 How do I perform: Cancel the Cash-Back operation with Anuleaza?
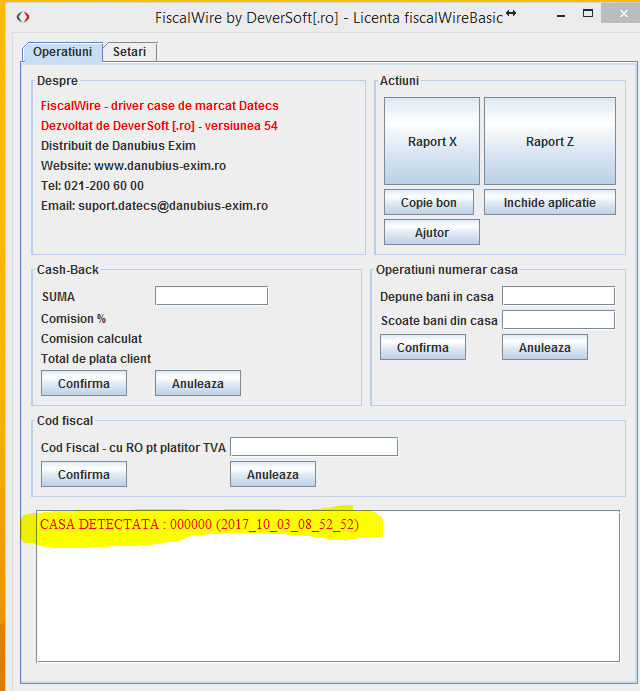pyautogui.click(x=197, y=383)
